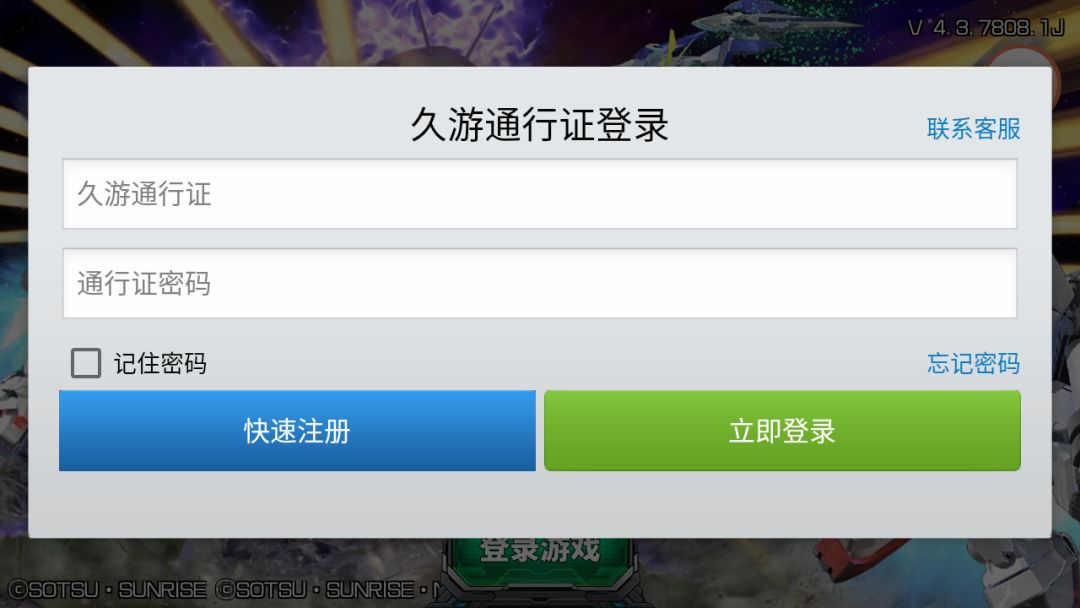Tap the green 立即登录 button

(x=782, y=431)
